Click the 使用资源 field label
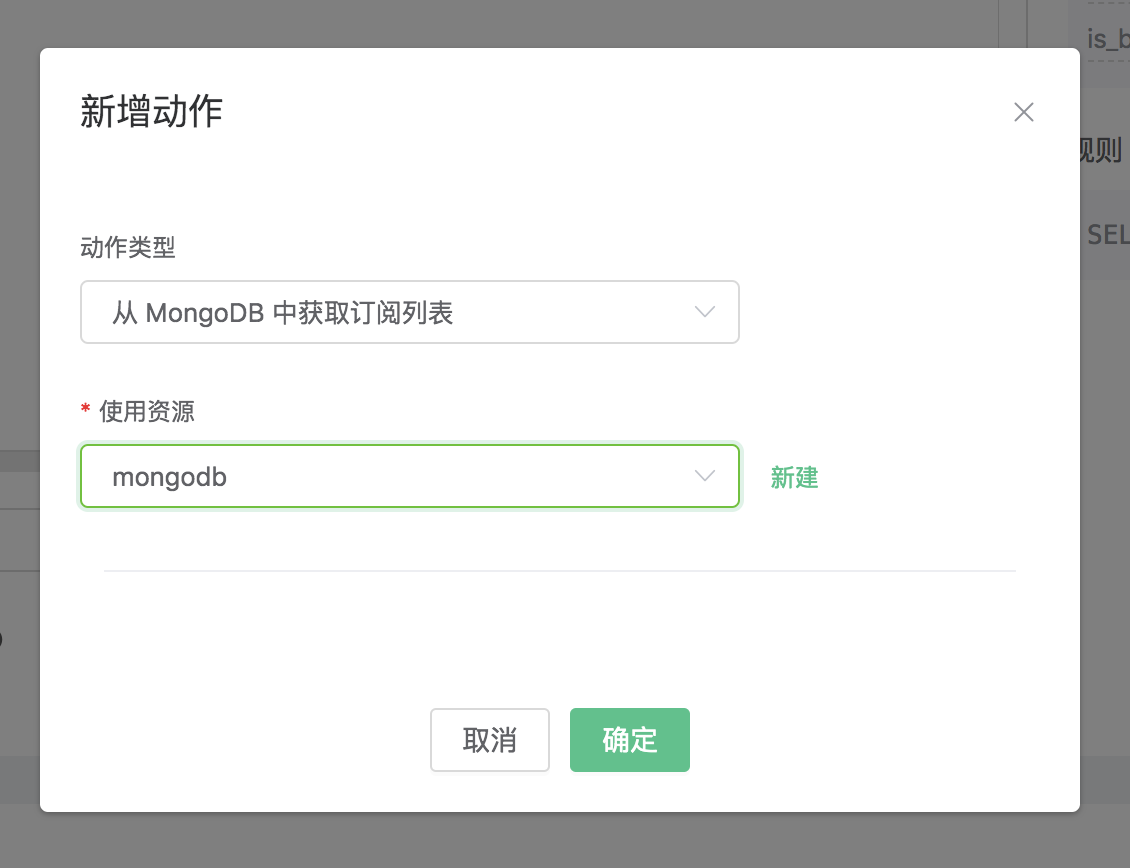This screenshot has width=1130, height=868. (x=147, y=411)
